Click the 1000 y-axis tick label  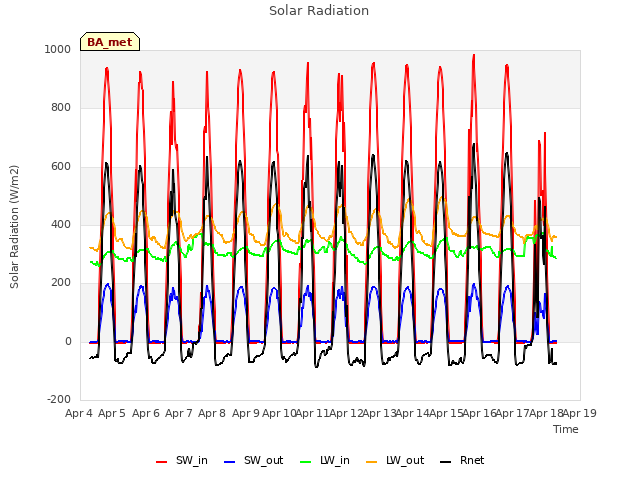(58, 49)
